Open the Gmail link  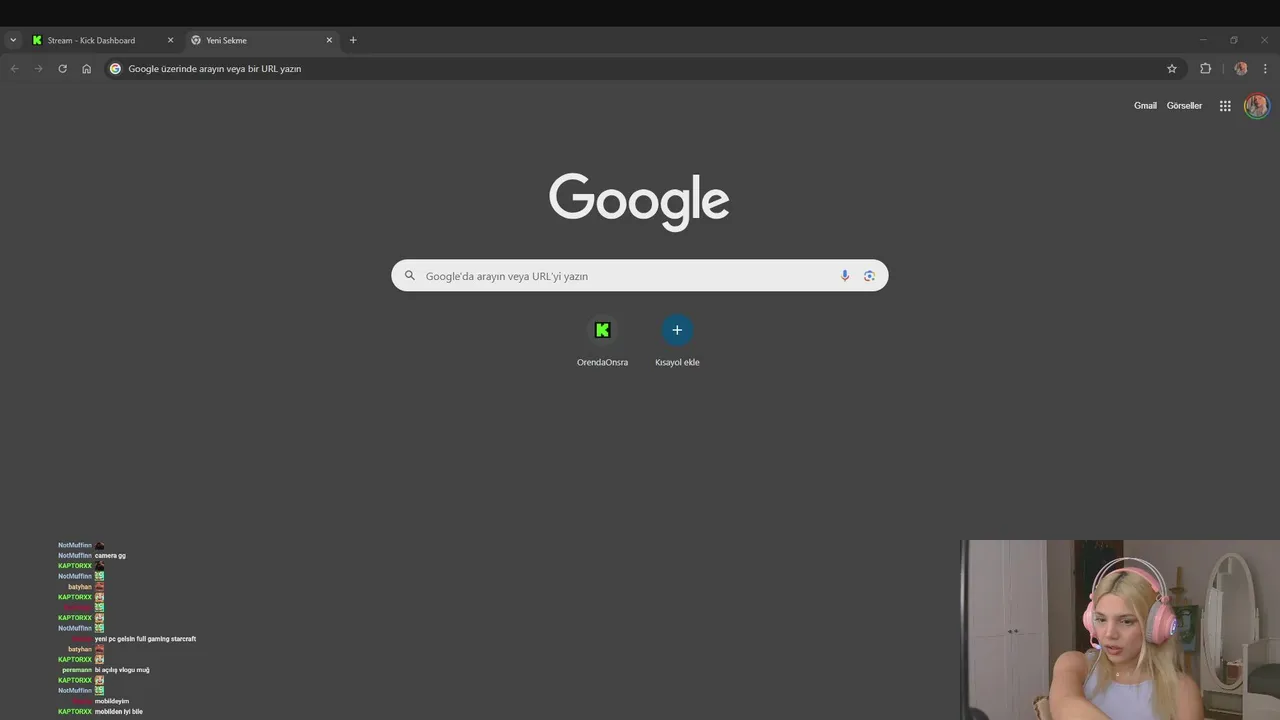[x=1145, y=106]
